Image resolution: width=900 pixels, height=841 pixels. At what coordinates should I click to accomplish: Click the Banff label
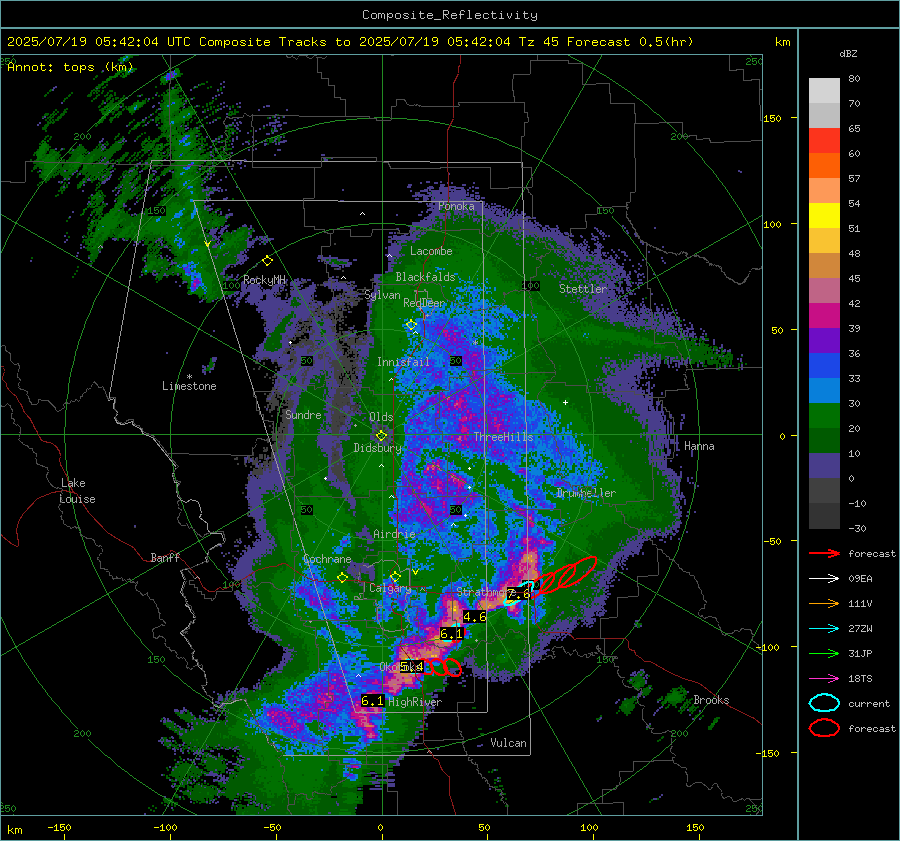pos(165,557)
